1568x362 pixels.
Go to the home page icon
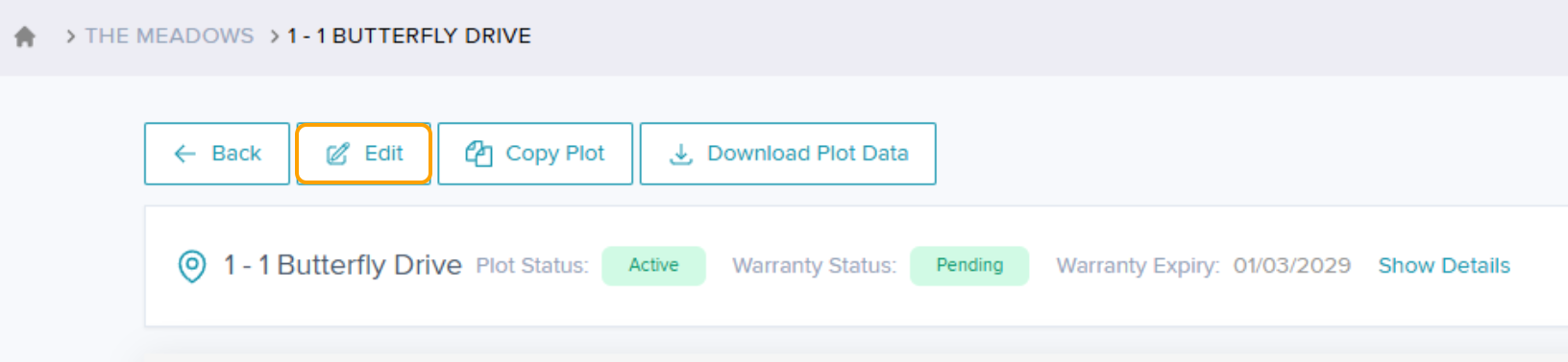coord(25,36)
